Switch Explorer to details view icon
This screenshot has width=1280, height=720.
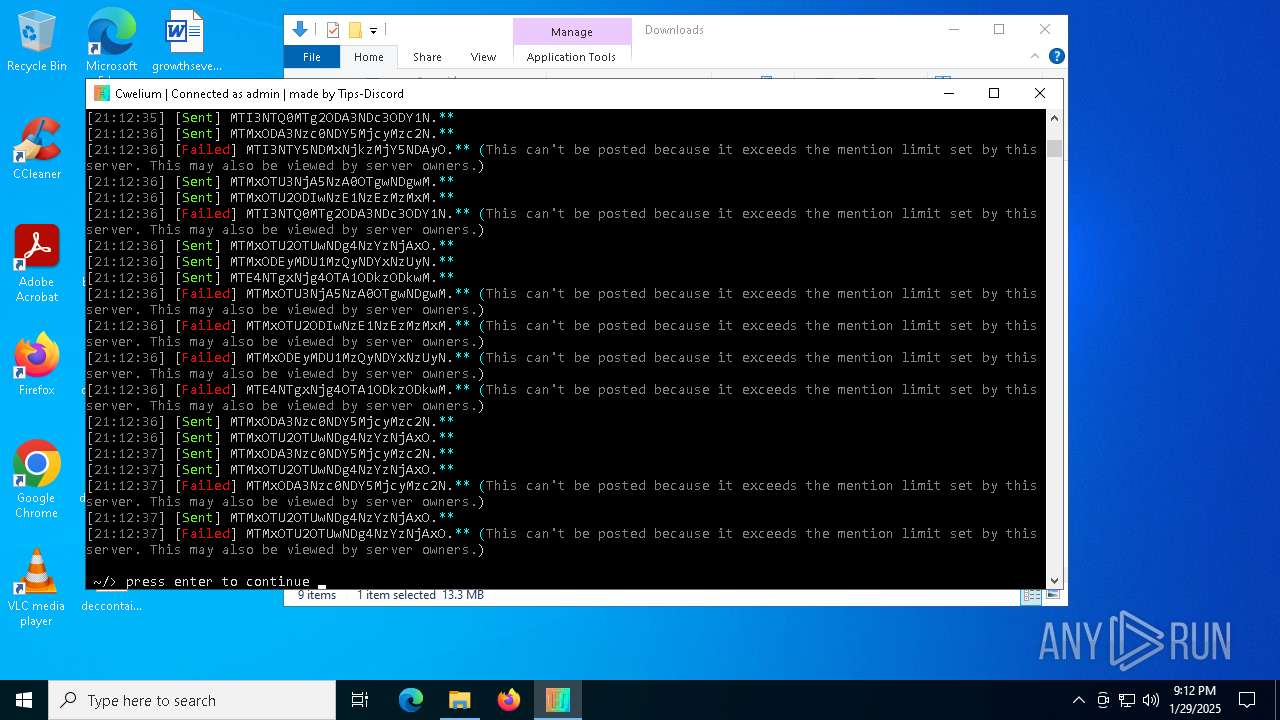click(1030, 596)
